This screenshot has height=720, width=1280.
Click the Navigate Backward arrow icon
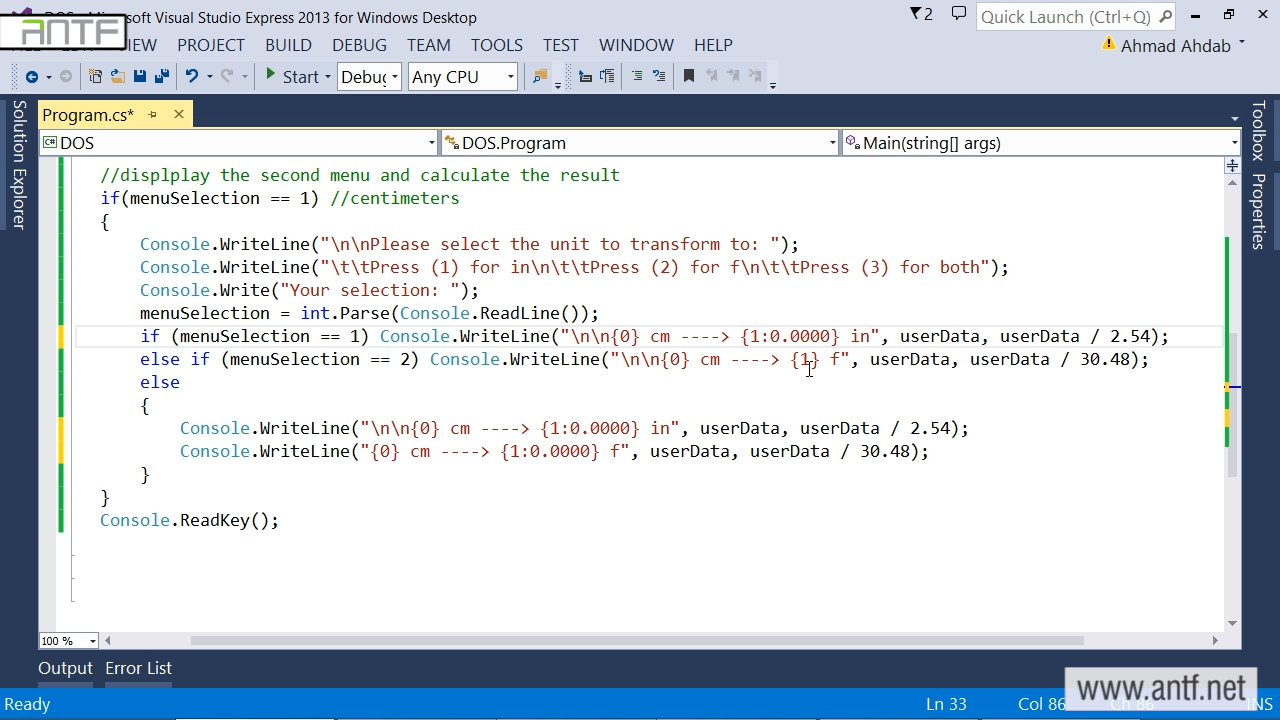(31, 77)
